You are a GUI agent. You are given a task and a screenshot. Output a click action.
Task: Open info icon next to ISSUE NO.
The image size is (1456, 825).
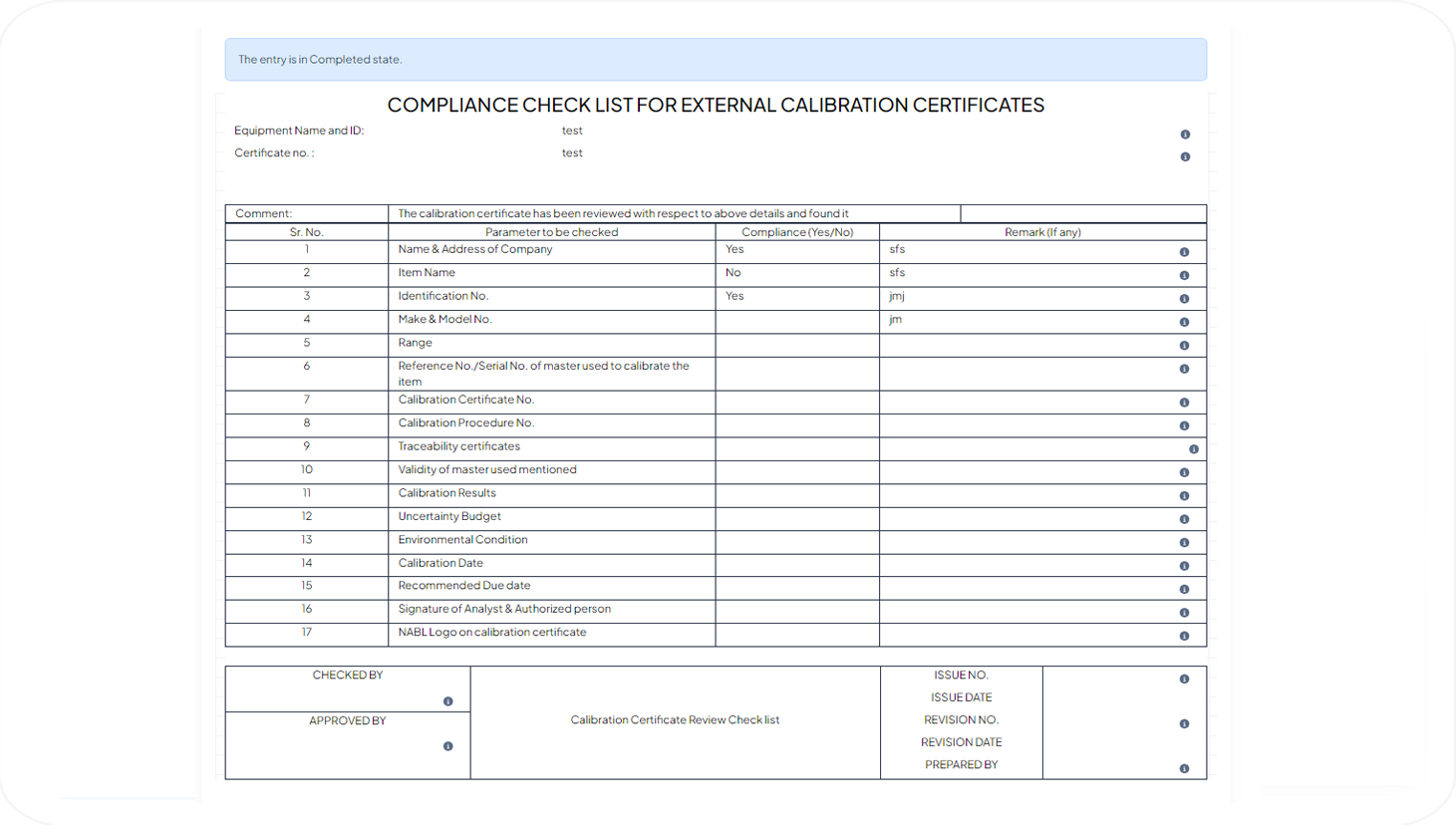tap(1184, 680)
